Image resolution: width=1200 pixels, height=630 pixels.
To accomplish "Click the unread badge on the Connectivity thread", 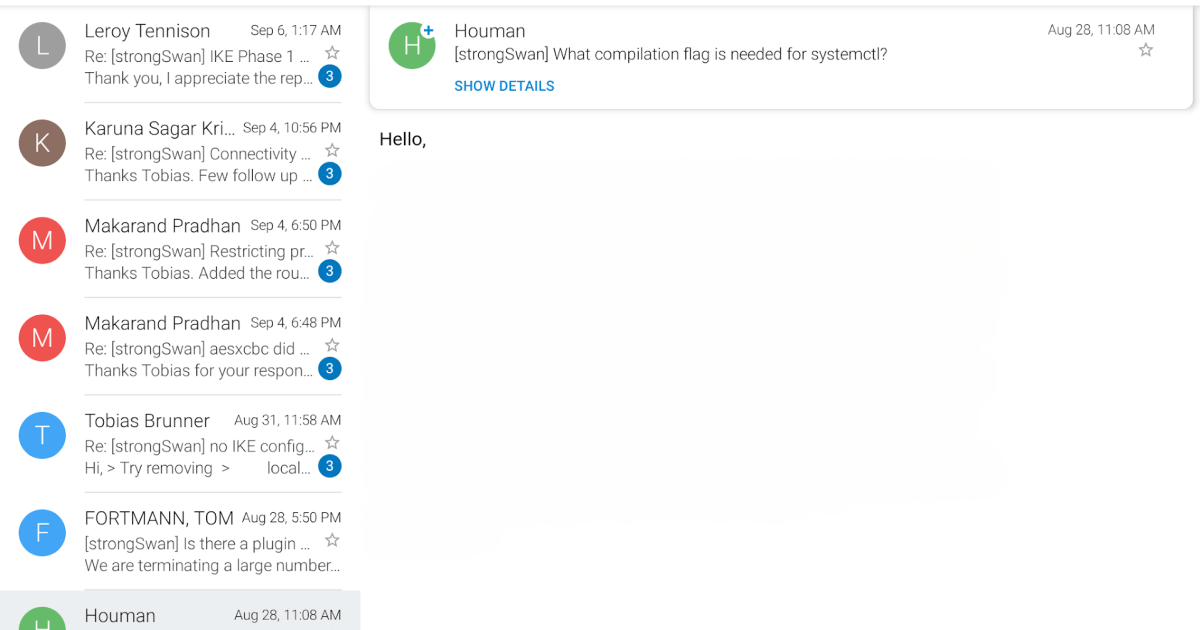I will 330,173.
